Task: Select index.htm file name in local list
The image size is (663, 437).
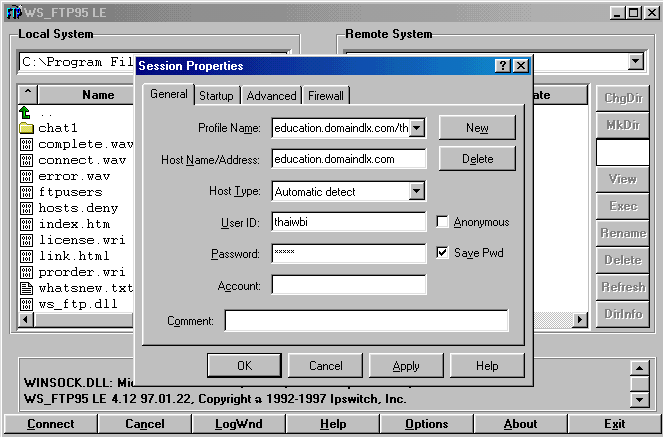Action: (x=74, y=224)
